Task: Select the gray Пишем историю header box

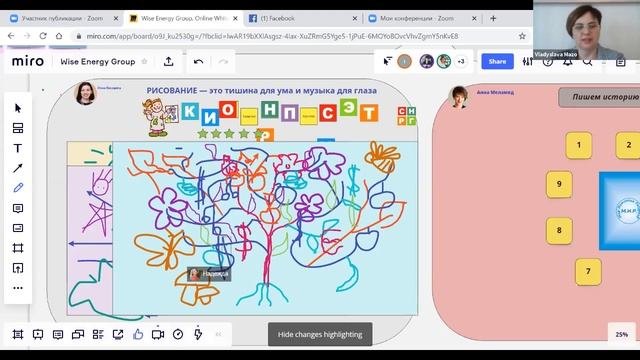Action: pos(599,97)
